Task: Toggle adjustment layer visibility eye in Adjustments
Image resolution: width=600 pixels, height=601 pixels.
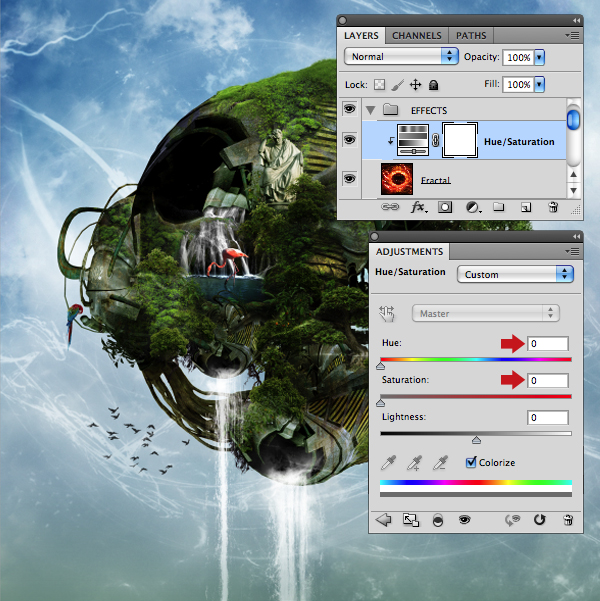Action: (x=465, y=519)
